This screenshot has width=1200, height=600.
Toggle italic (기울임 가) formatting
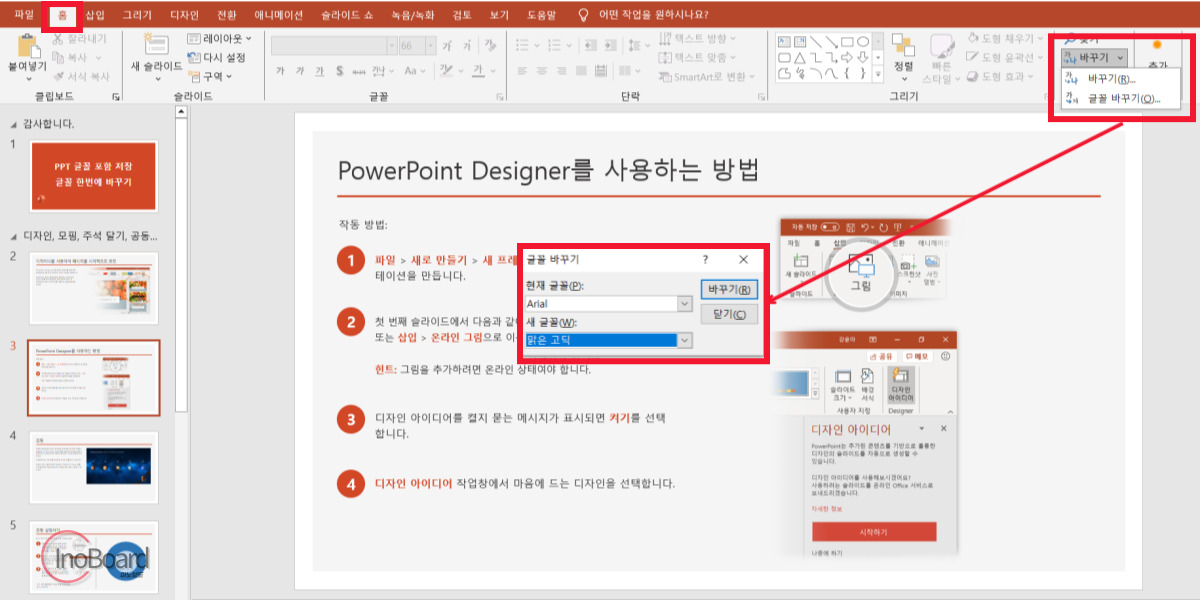click(x=300, y=71)
